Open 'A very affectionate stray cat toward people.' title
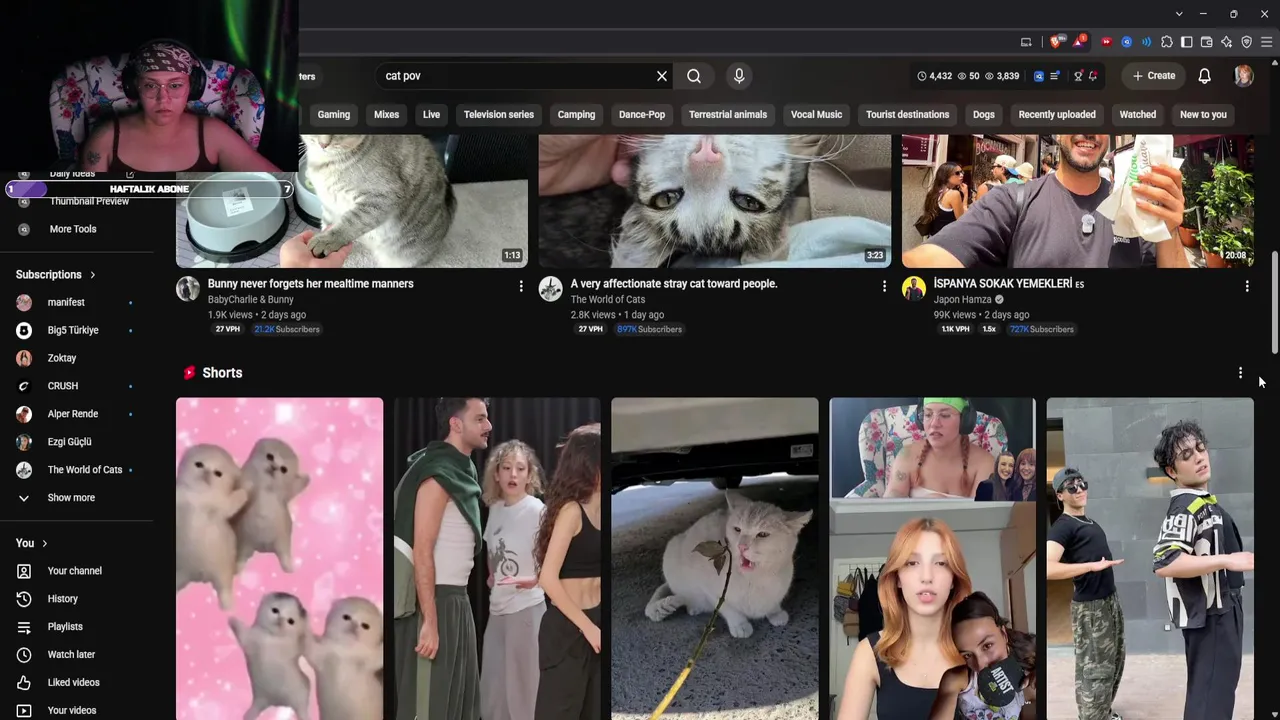This screenshot has width=1280, height=720. tap(674, 284)
